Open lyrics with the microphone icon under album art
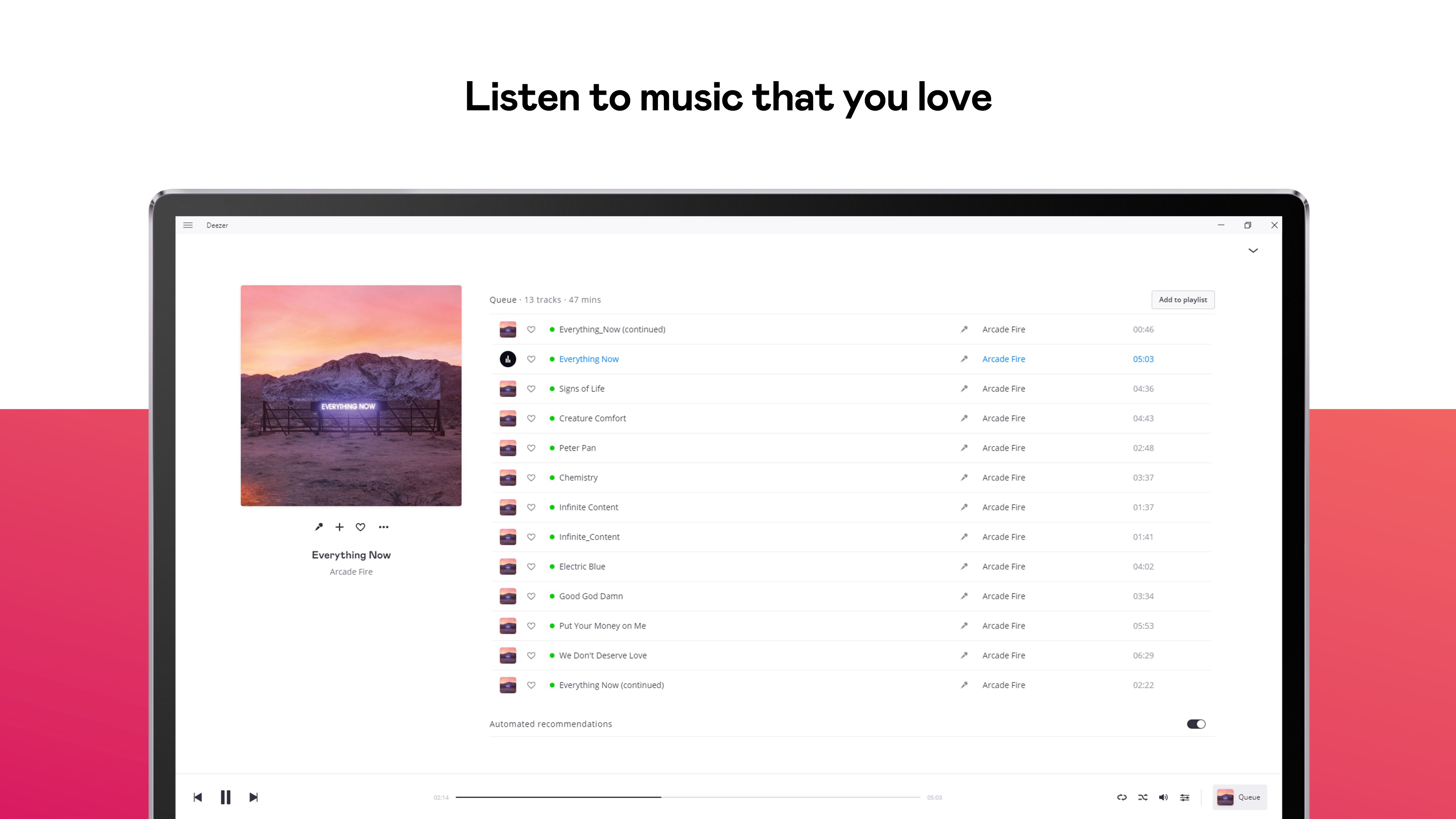Screen dimensions: 1456x819 [318, 527]
